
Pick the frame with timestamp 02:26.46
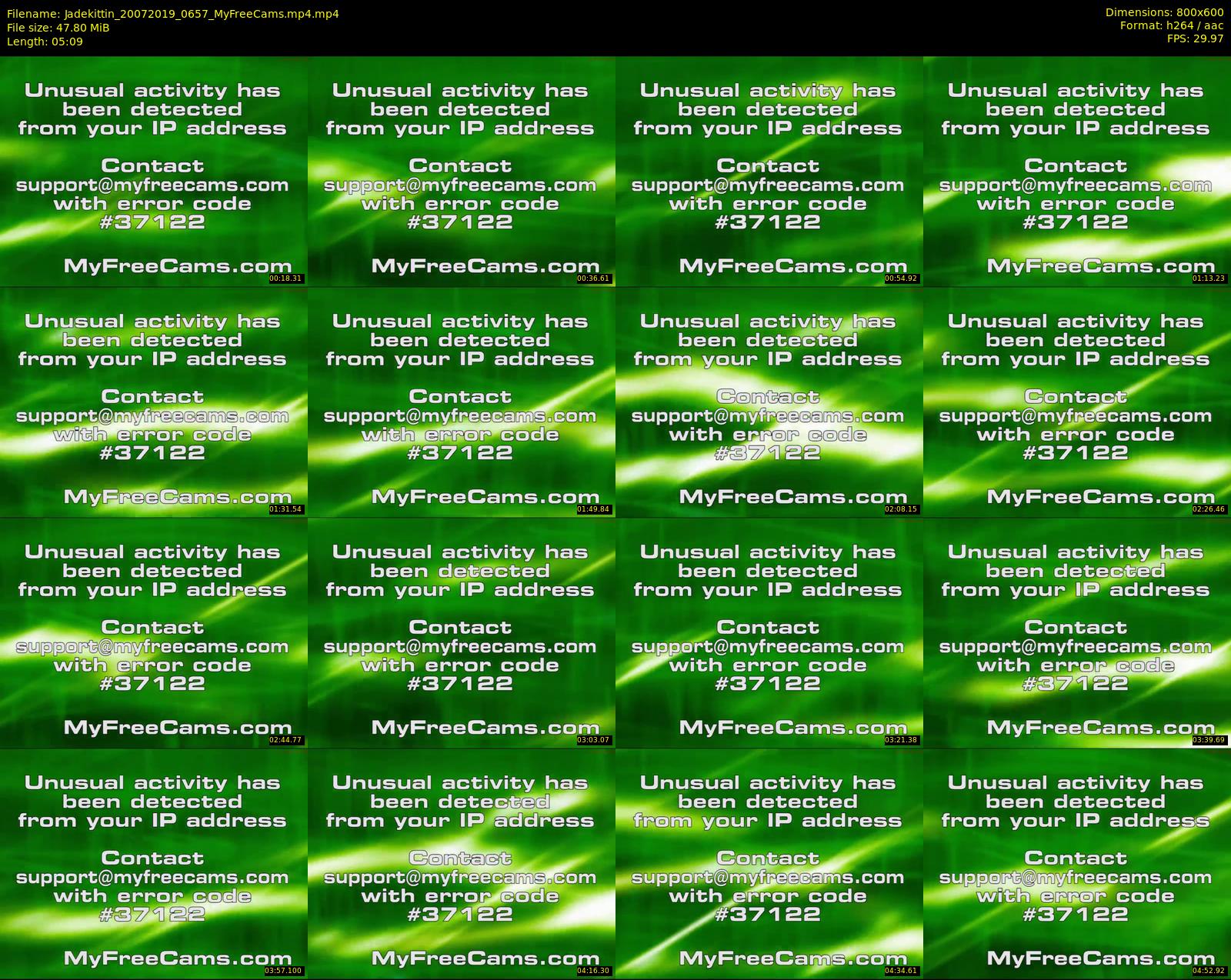pos(1077,402)
